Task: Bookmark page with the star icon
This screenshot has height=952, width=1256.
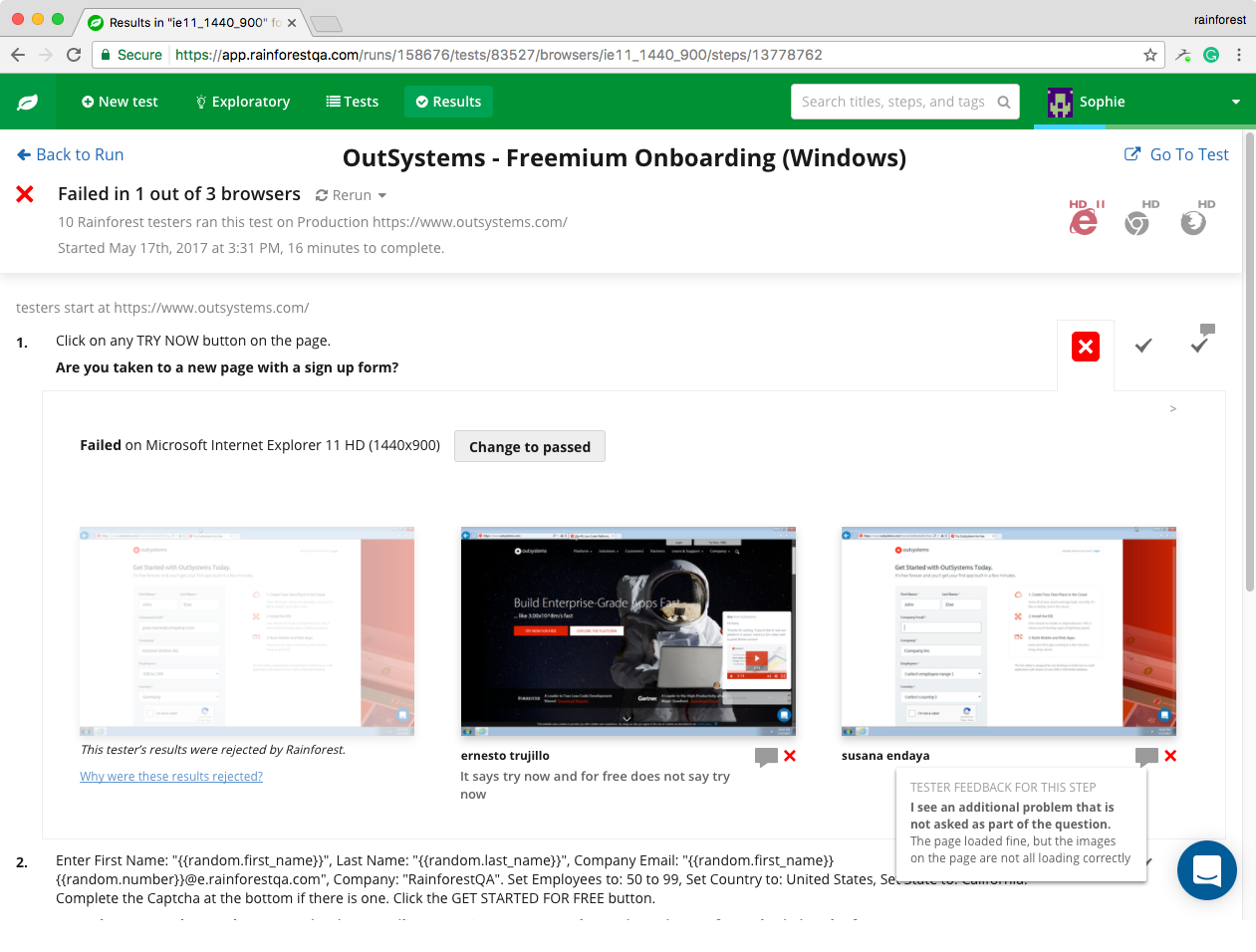Action: (1150, 55)
